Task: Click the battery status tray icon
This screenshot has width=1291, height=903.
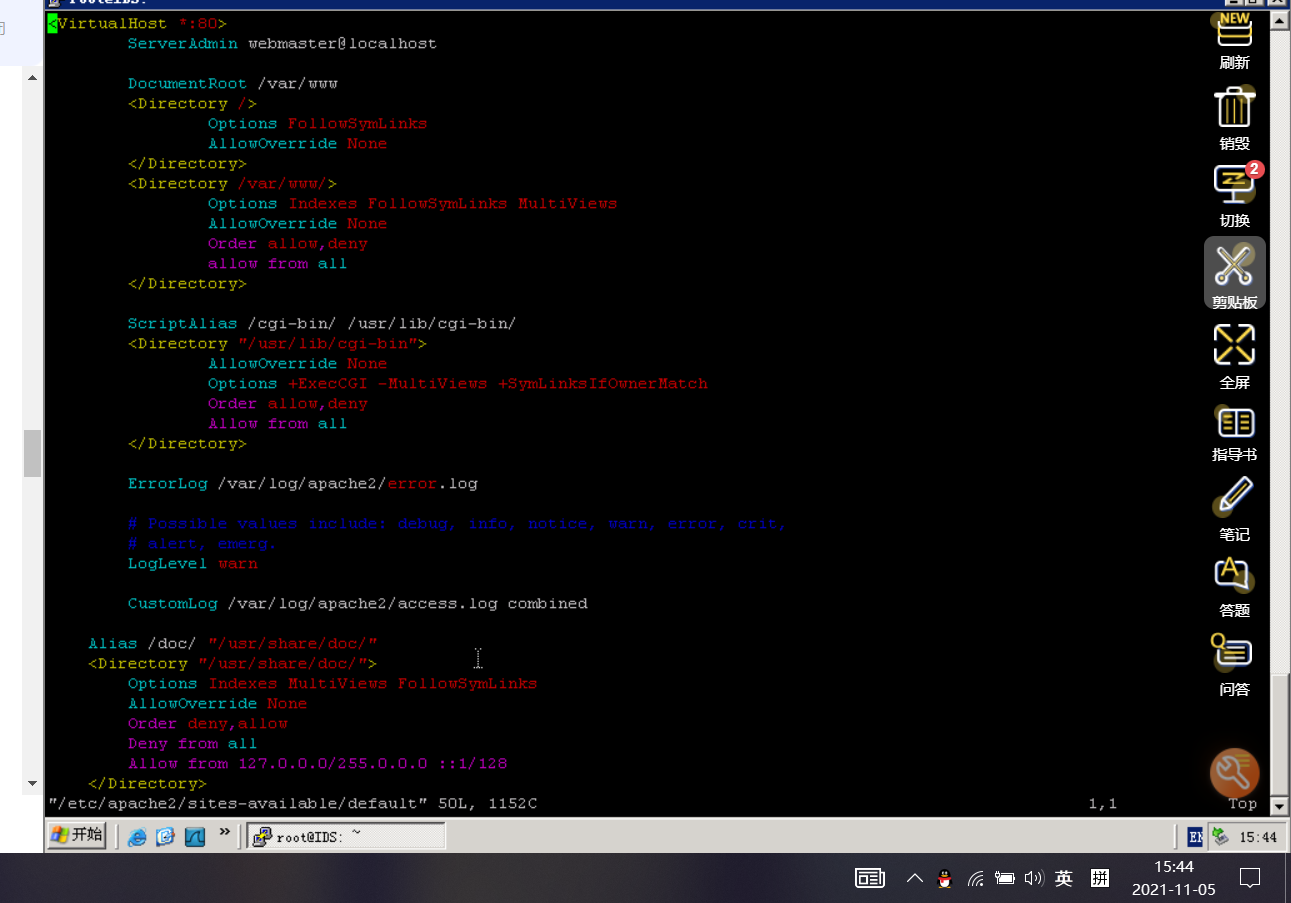Action: coord(1004,879)
